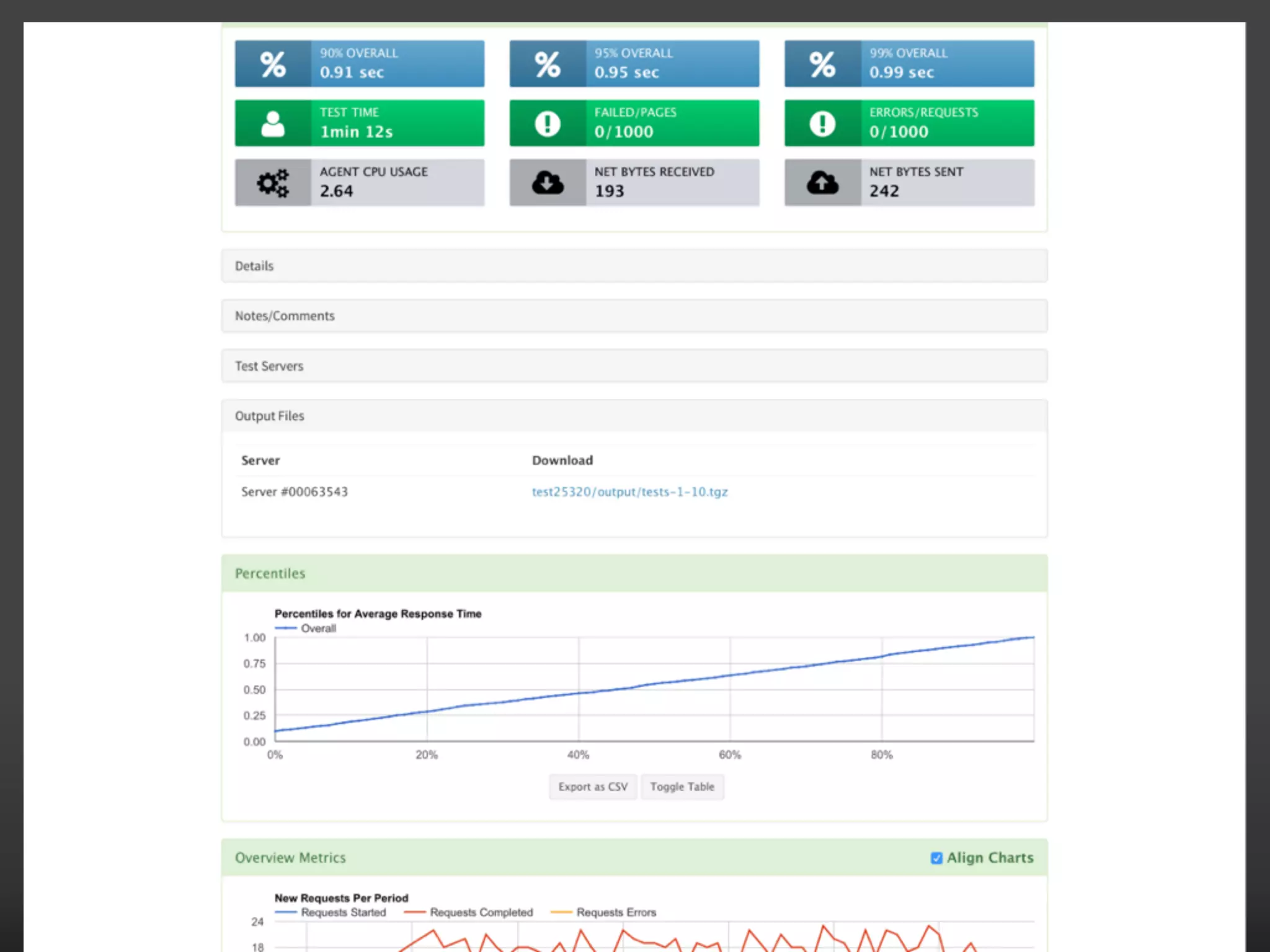1270x952 pixels.
Task: Toggle the Requests Completed legend series
Action: 481,912
